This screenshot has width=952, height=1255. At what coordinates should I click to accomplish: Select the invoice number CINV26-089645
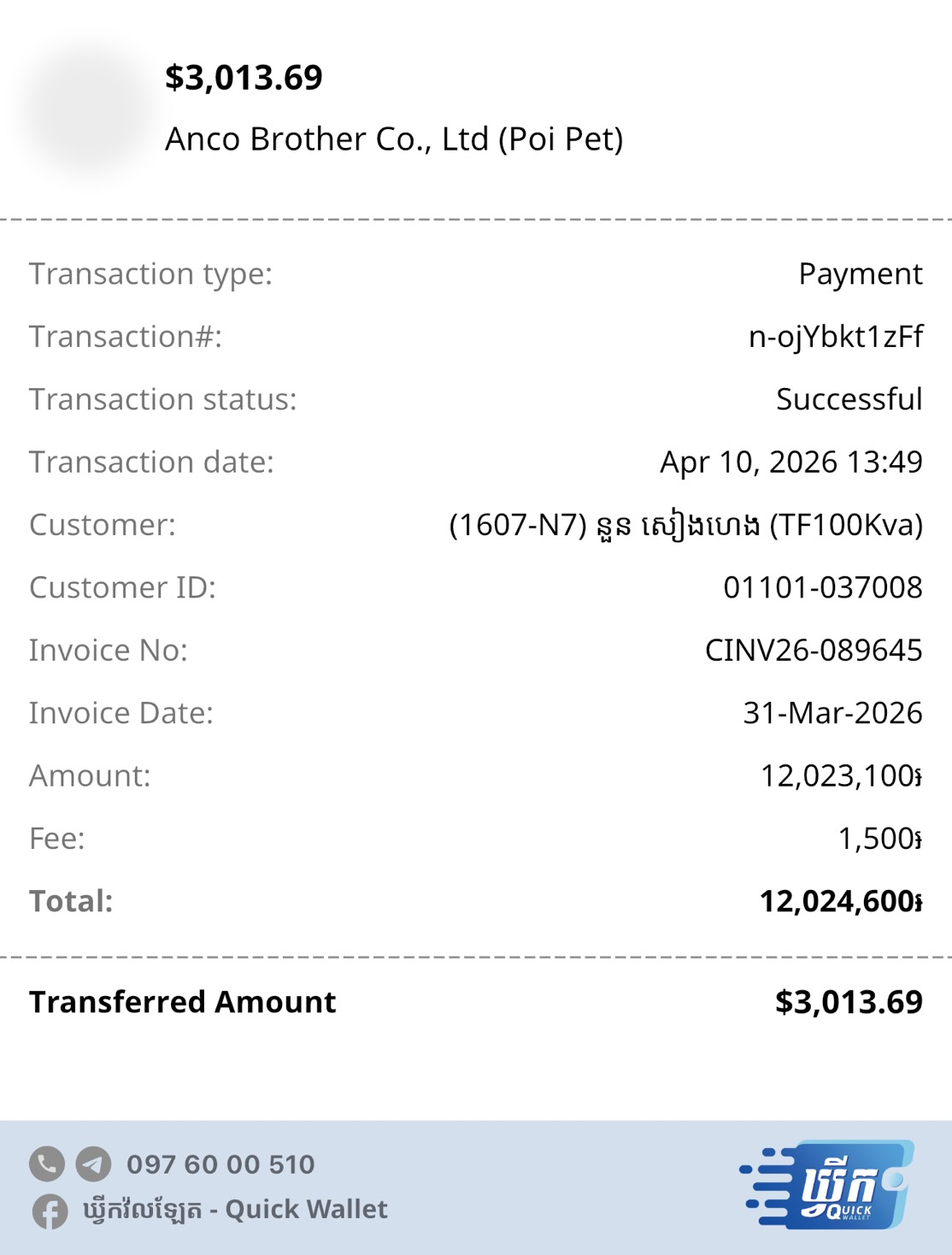pyautogui.click(x=813, y=651)
